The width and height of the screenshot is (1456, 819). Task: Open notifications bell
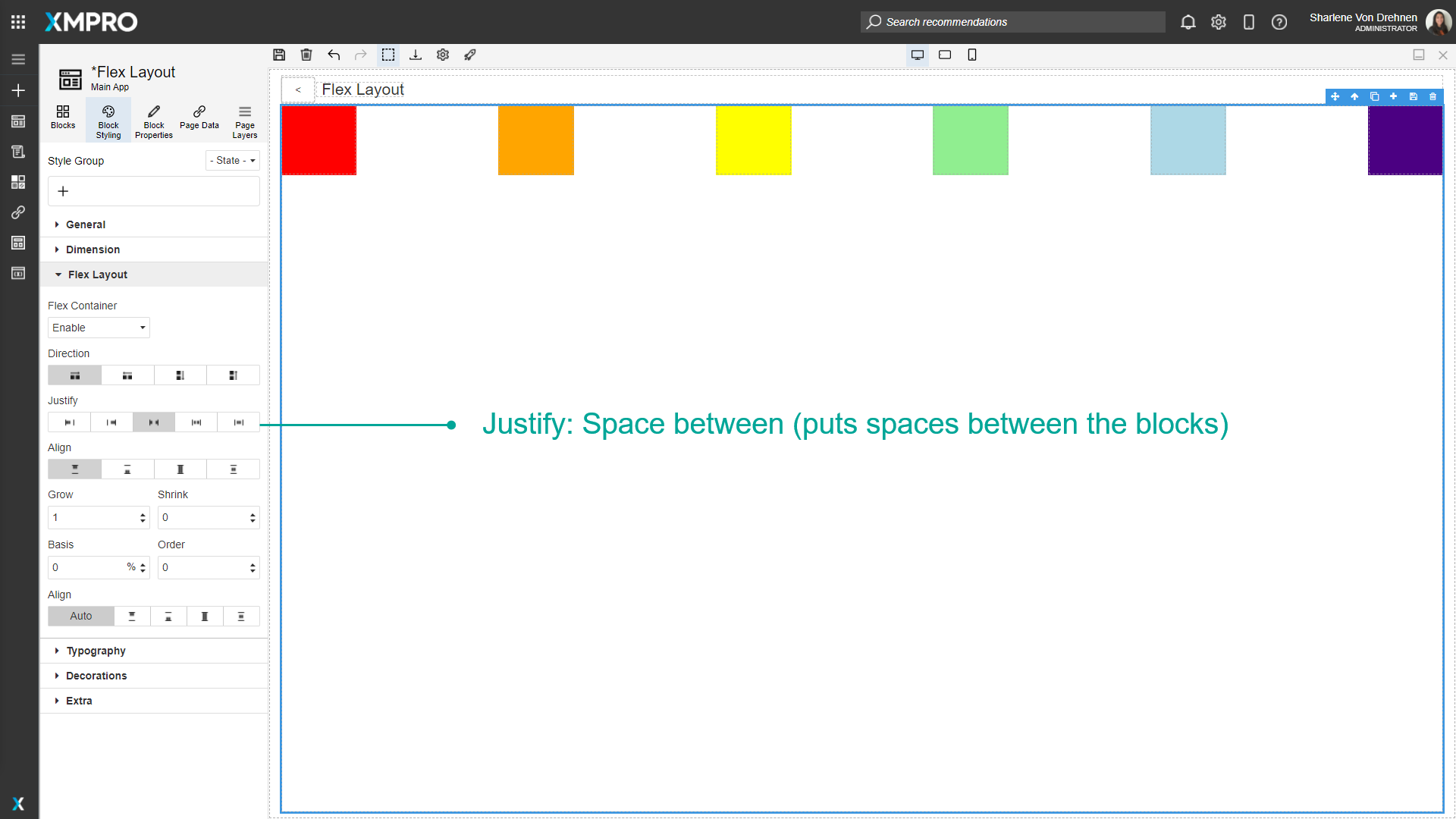click(x=1188, y=22)
